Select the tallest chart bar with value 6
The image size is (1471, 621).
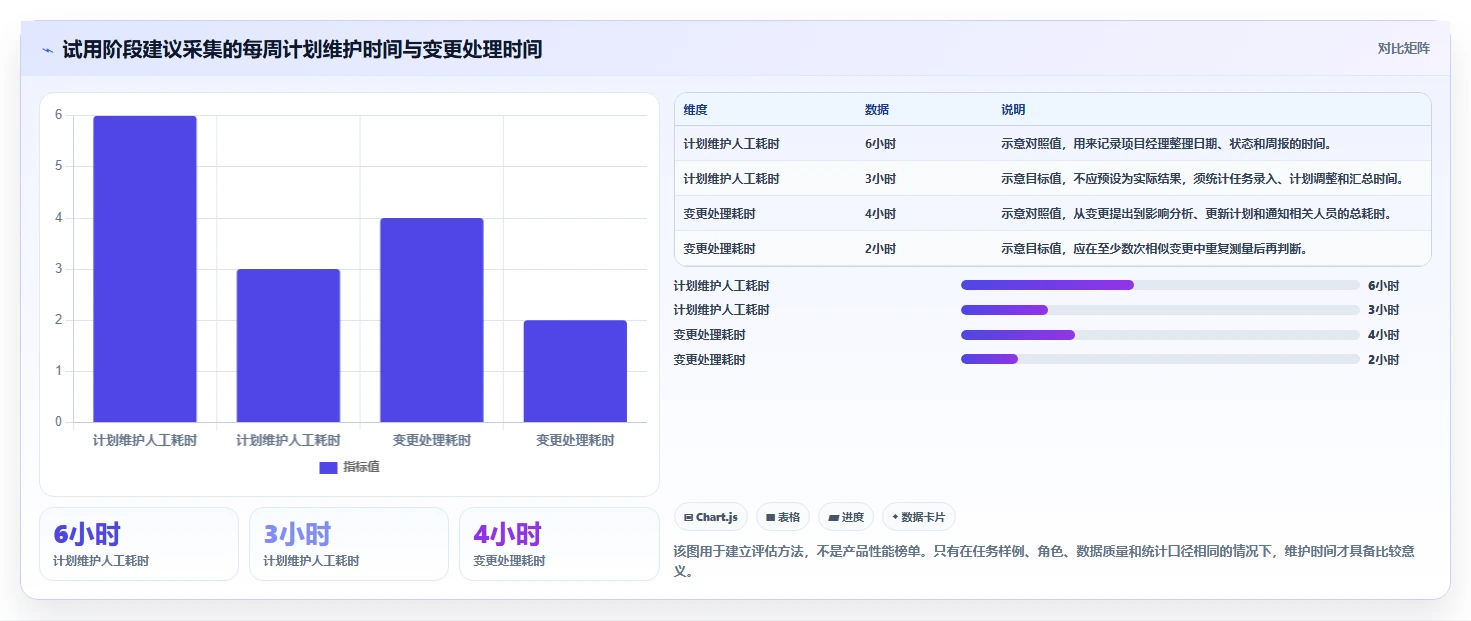click(145, 269)
